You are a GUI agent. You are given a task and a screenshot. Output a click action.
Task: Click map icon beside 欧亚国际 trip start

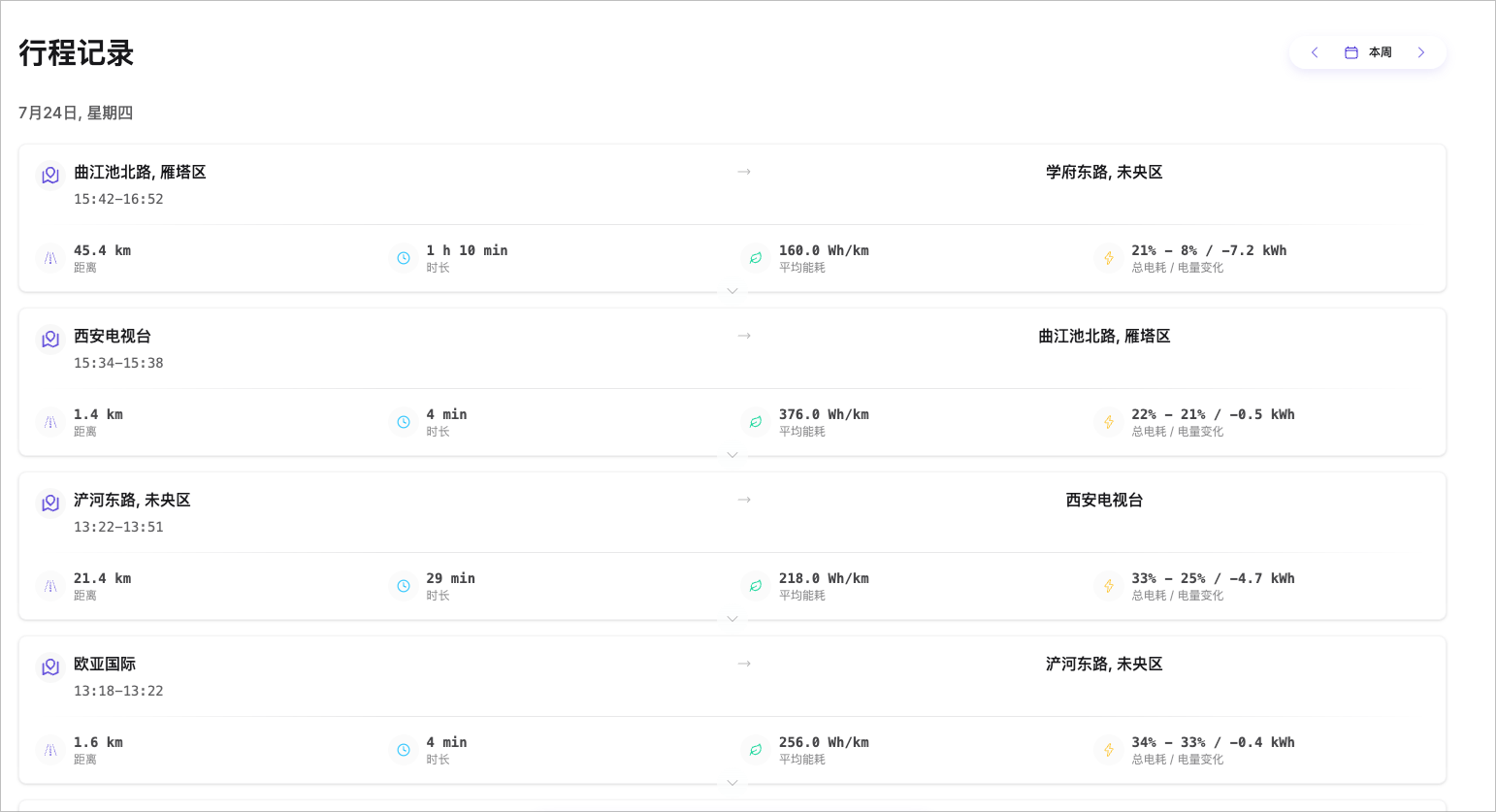click(50, 667)
